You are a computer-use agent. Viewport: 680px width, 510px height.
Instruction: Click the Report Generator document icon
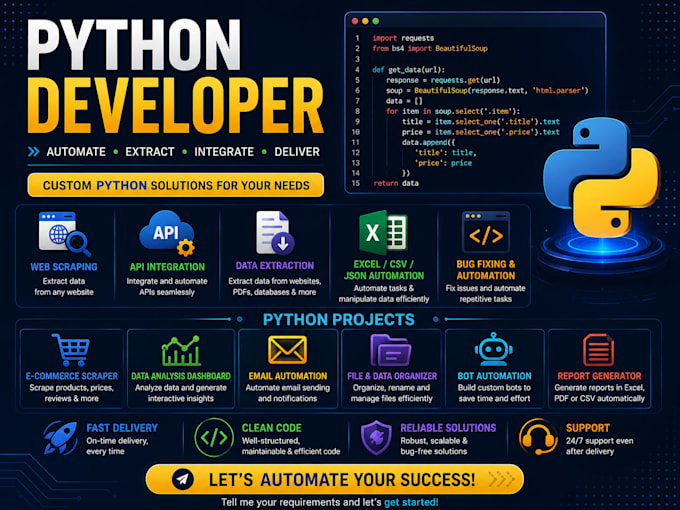point(598,350)
